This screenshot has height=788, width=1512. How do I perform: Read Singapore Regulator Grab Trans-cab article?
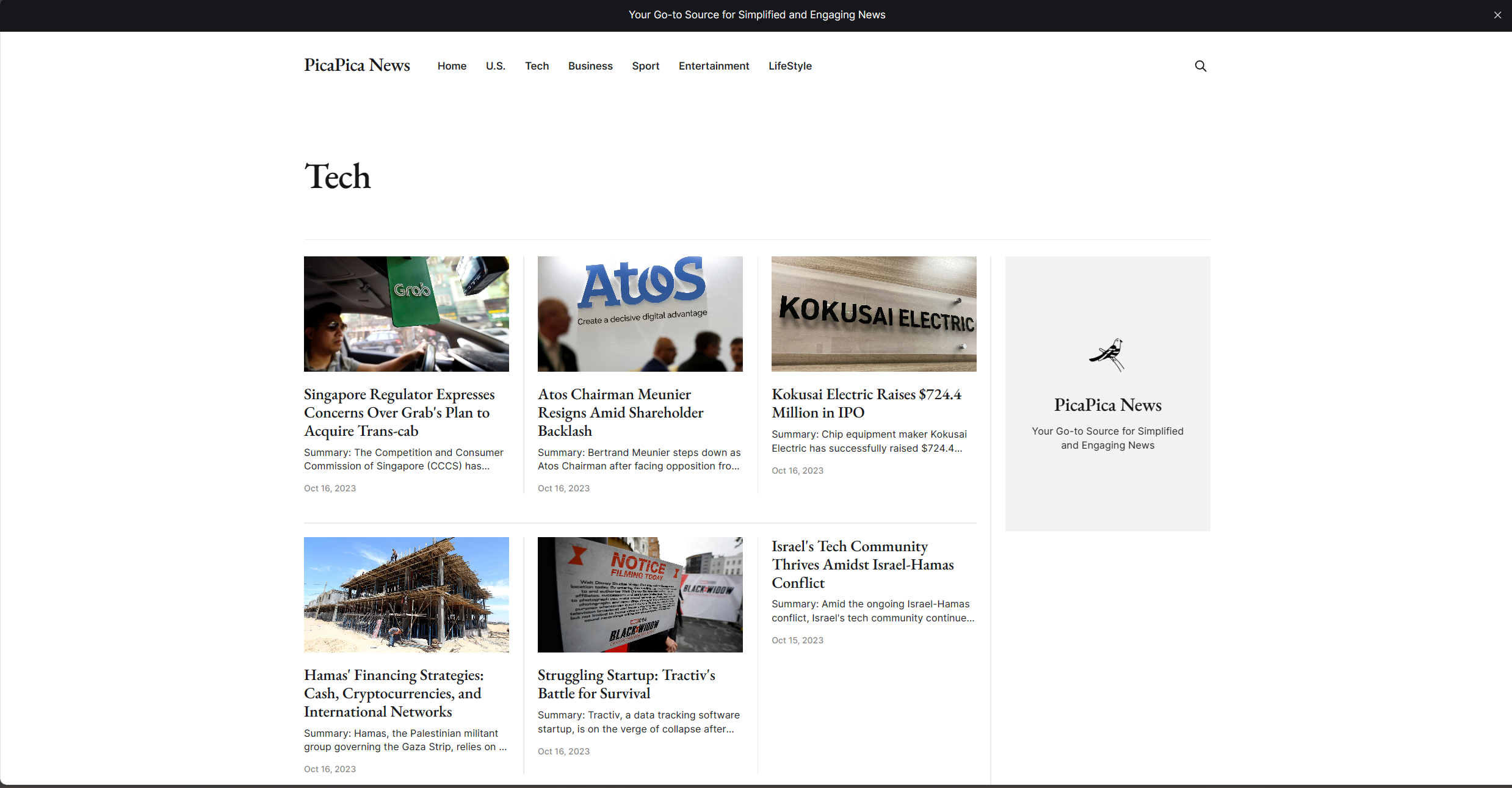click(400, 413)
